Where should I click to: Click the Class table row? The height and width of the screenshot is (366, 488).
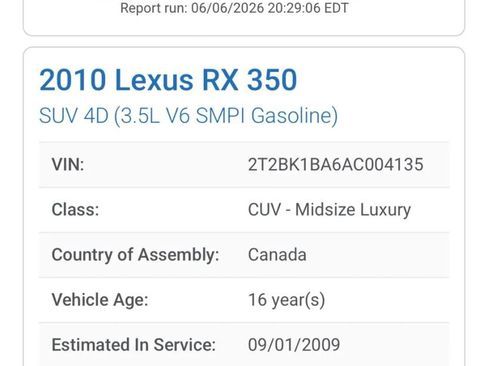[x=244, y=210]
